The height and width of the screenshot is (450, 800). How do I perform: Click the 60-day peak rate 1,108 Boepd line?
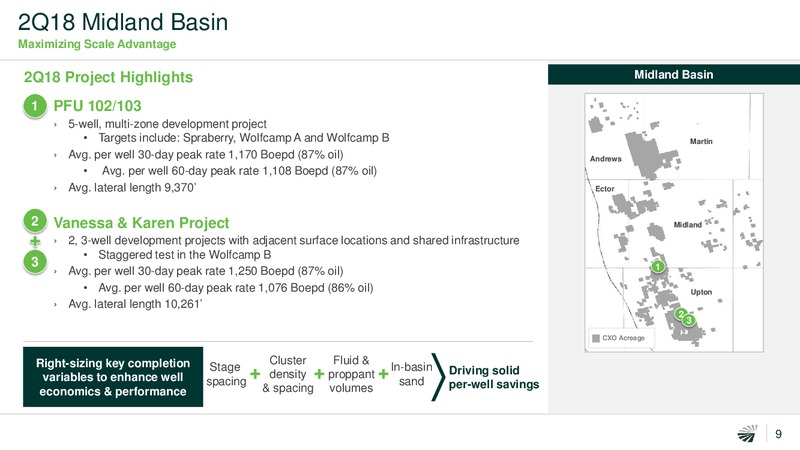coord(239,171)
